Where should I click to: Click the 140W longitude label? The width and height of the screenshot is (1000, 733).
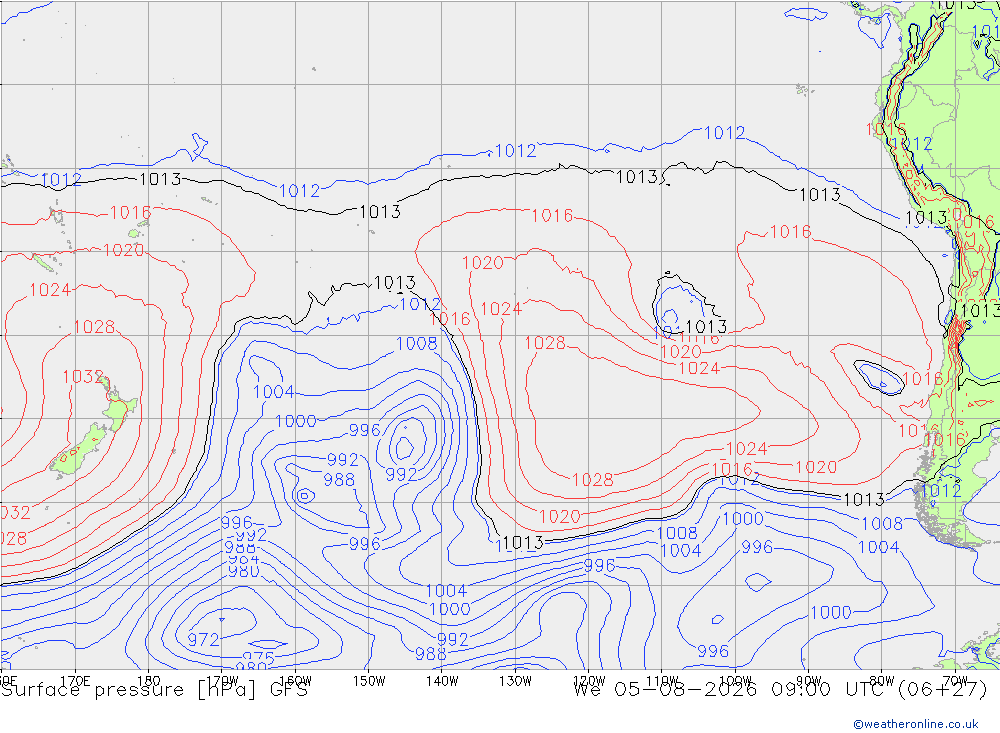tap(442, 681)
